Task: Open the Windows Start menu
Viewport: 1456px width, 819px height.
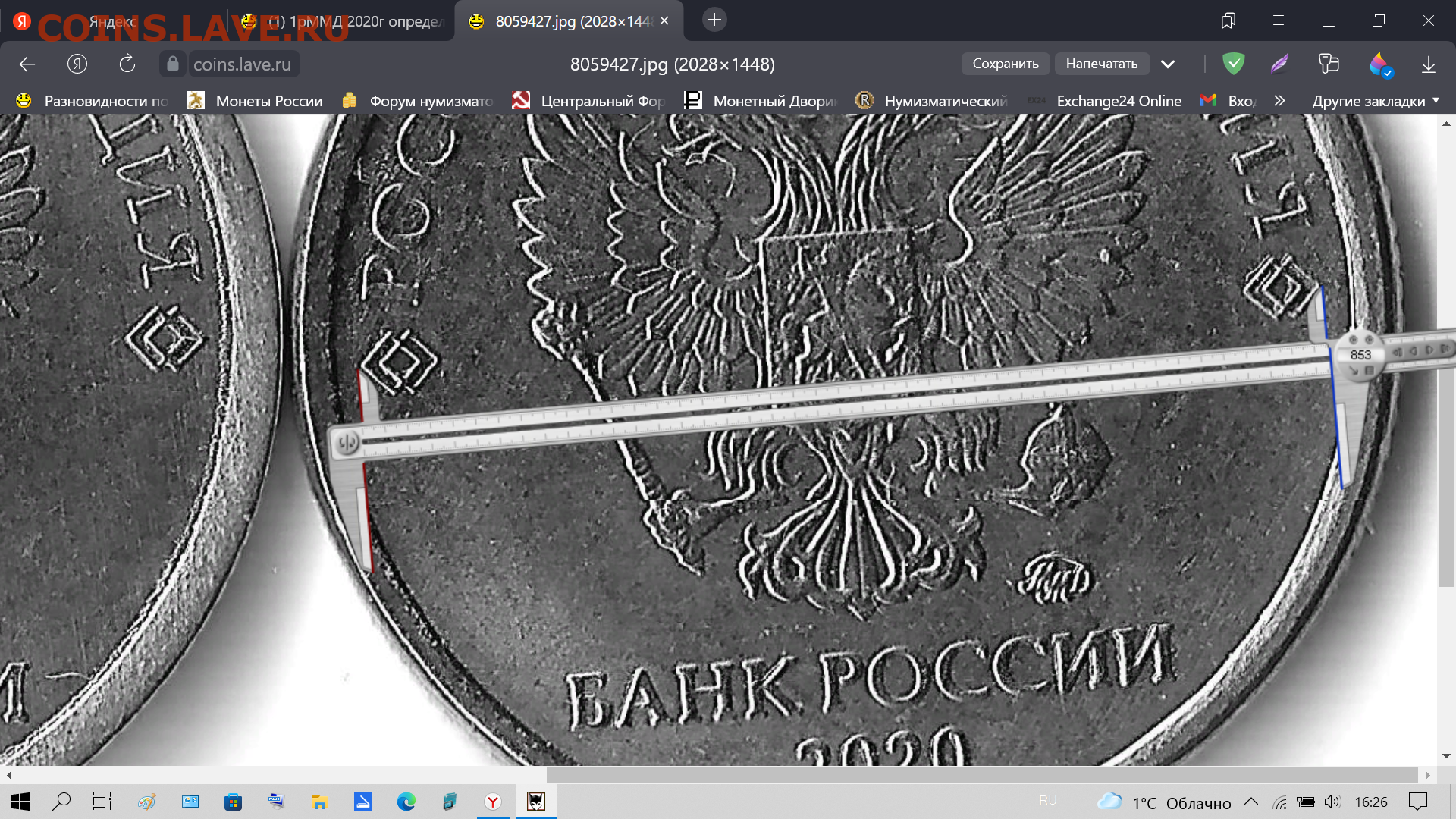Action: coord(20,802)
